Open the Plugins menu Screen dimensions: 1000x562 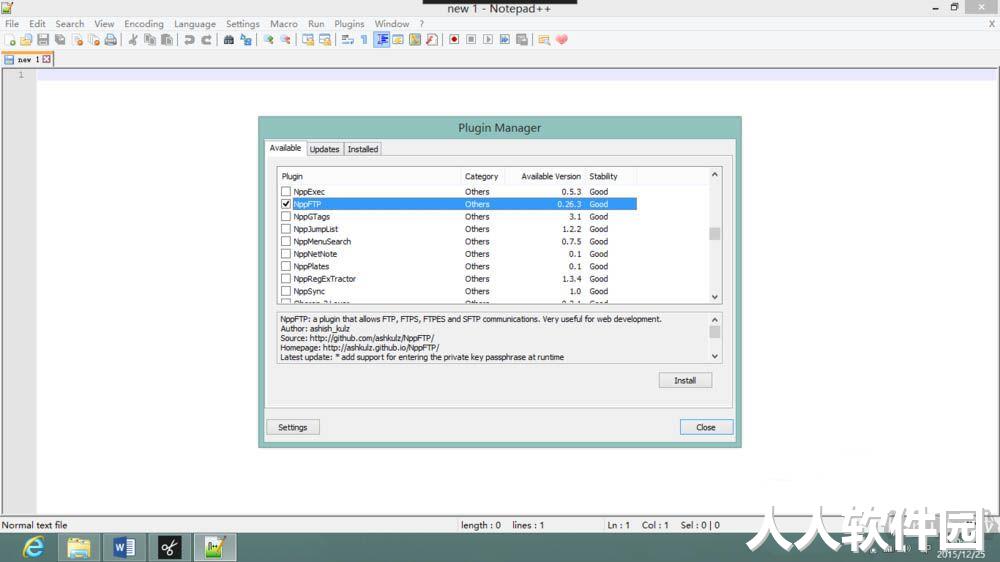349,24
